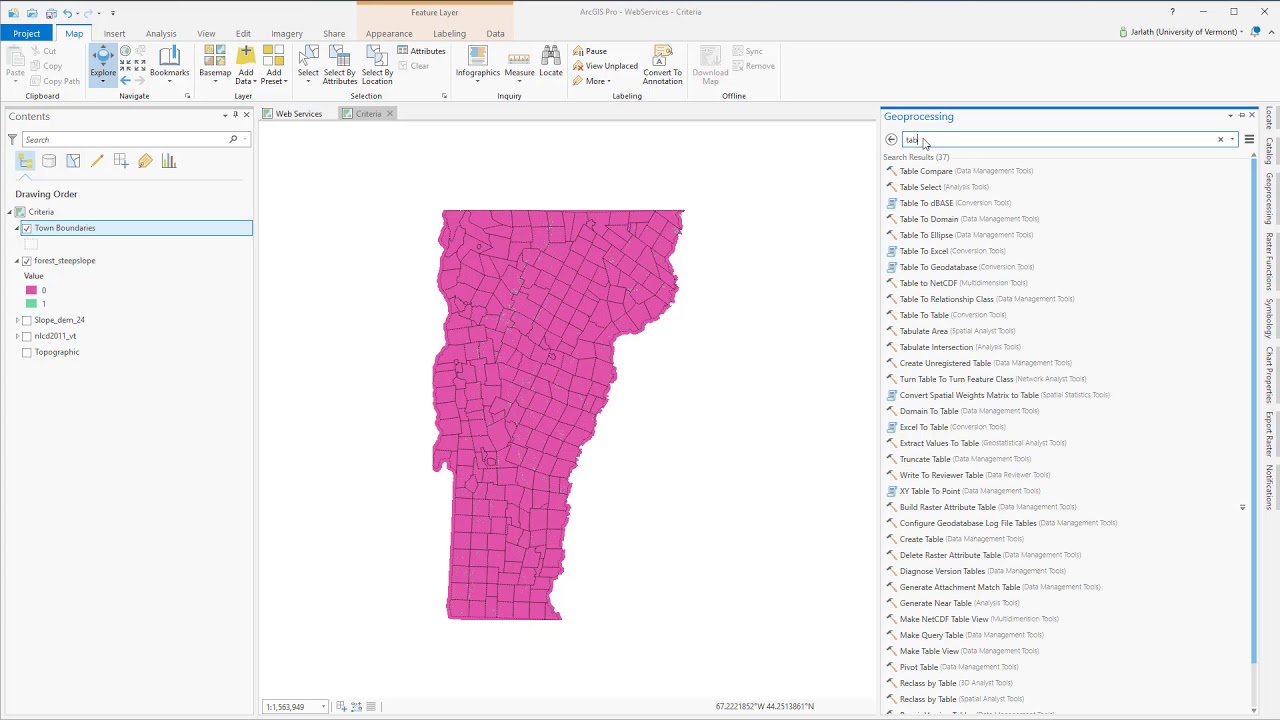Open the Pivot Table tool

tap(918, 667)
